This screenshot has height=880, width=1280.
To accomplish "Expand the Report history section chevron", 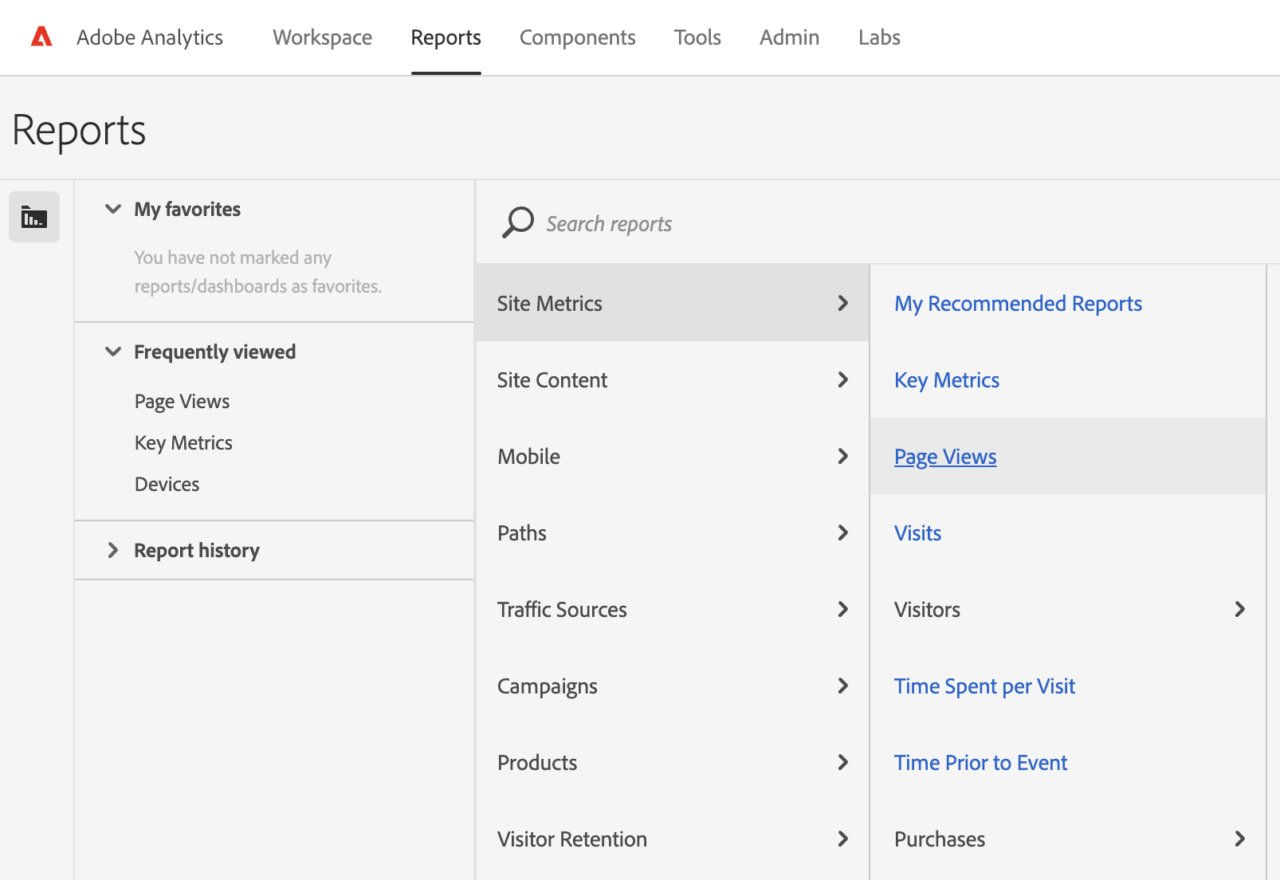I will coord(113,550).
